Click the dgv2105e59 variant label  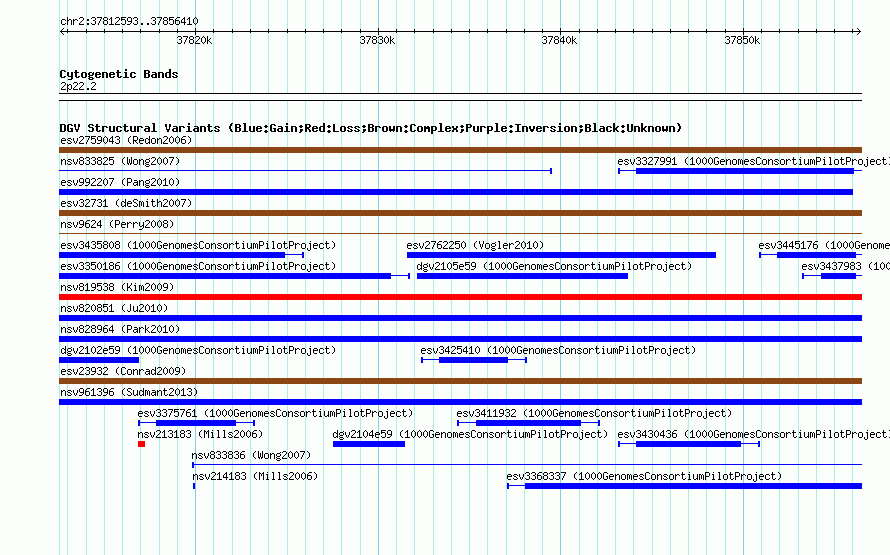click(x=554, y=266)
